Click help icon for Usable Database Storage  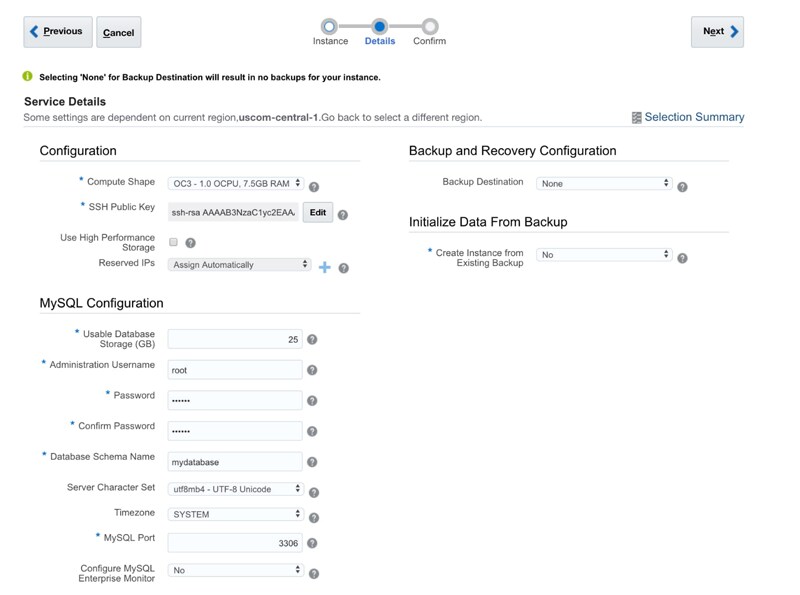(x=312, y=340)
